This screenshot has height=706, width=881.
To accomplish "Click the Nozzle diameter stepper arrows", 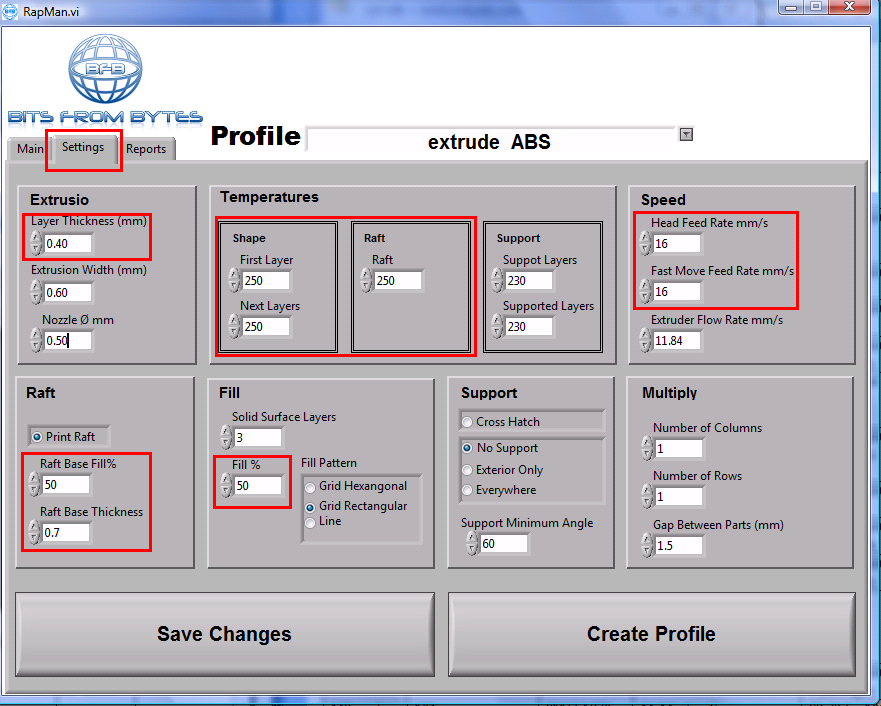I will tap(36, 340).
